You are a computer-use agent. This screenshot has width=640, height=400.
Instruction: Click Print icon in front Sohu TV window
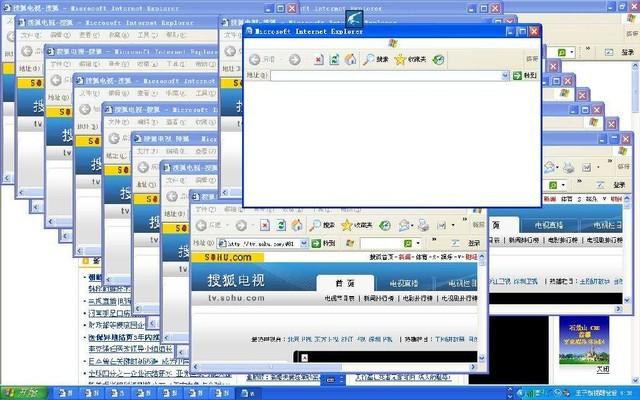423,225
